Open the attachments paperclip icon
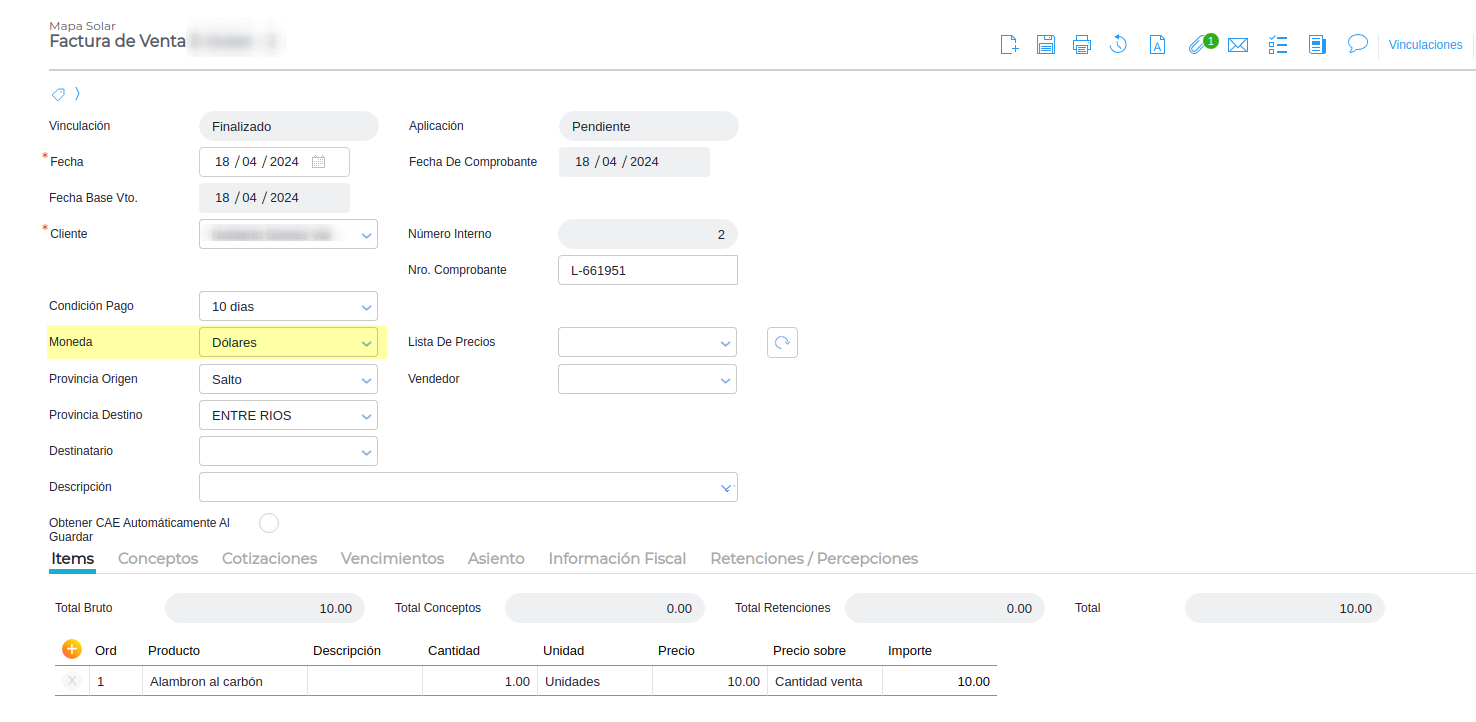Image resolution: width=1476 pixels, height=722 pixels. coord(1196,45)
